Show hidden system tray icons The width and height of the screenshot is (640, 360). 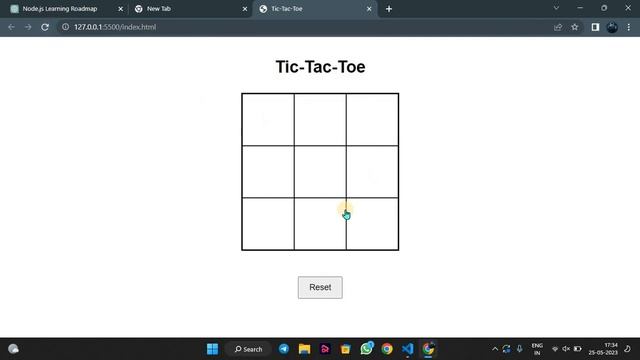(495, 349)
